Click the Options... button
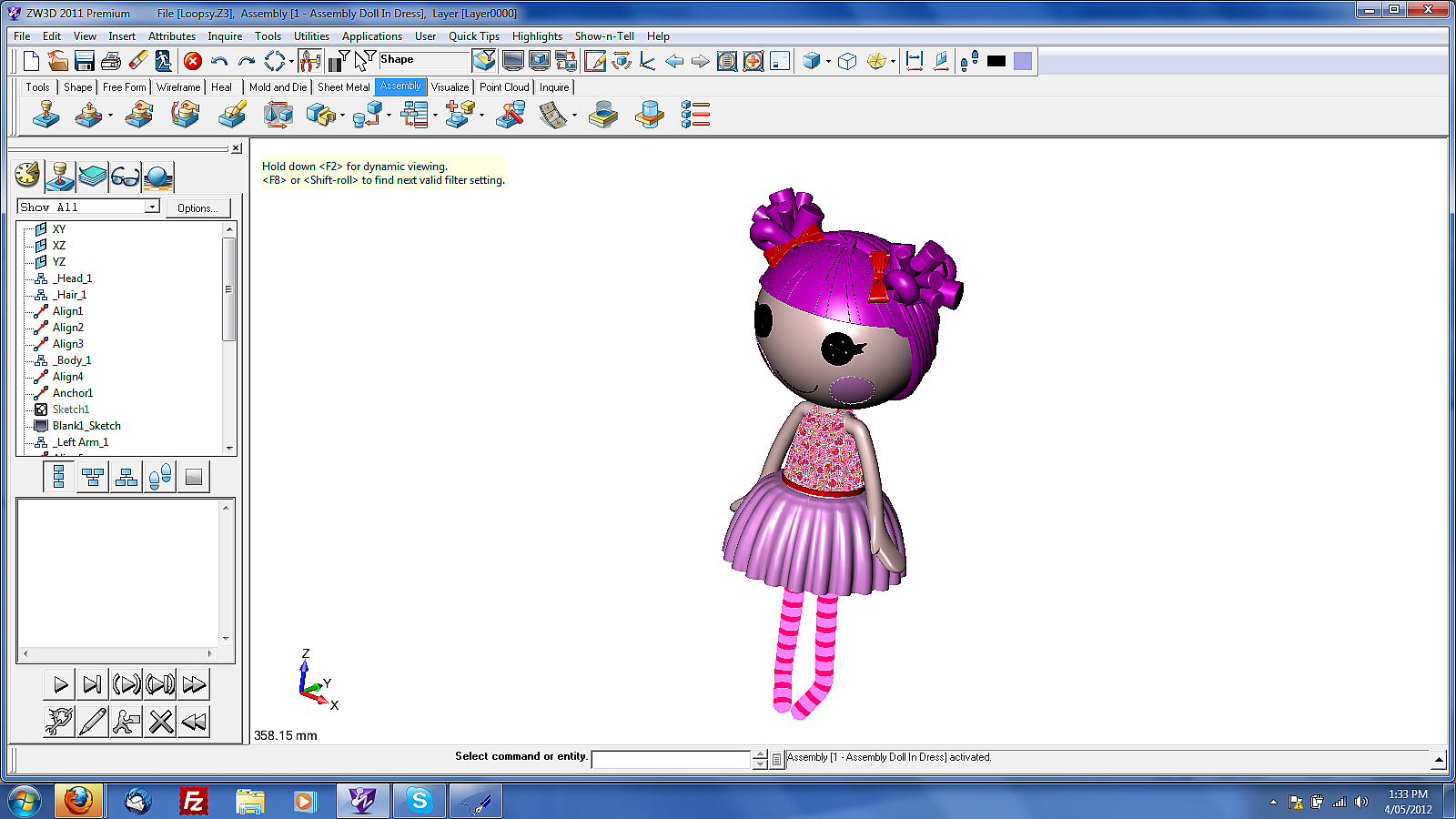 pos(197,208)
